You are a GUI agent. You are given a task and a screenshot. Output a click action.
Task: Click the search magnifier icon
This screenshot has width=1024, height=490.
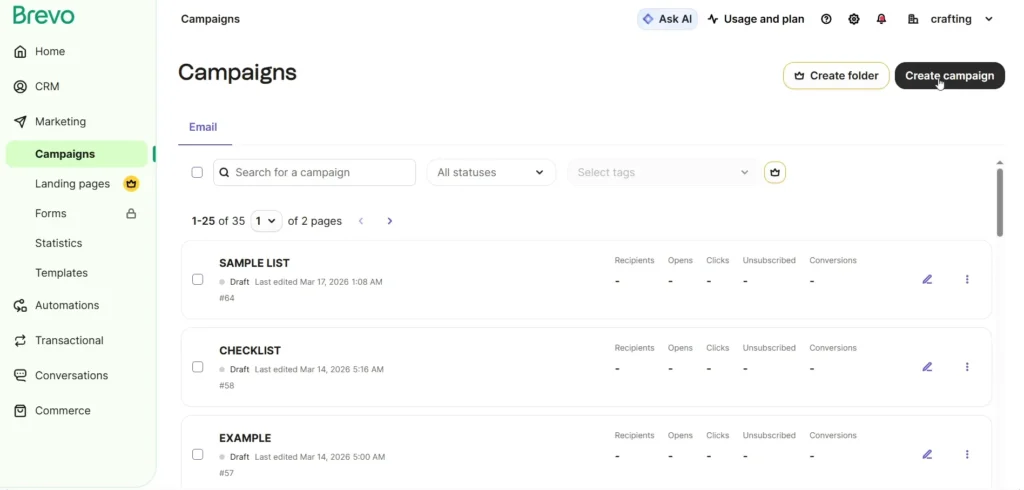(224, 172)
